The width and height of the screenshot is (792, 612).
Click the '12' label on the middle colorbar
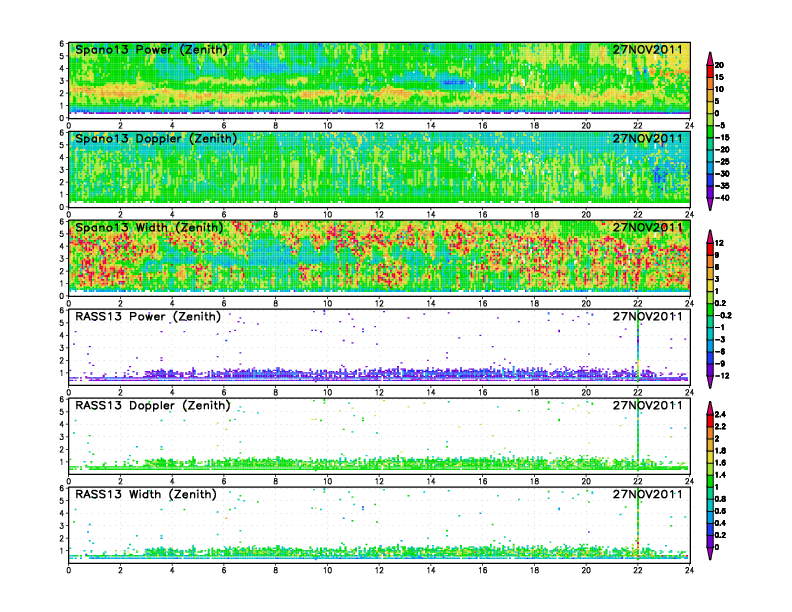click(719, 243)
